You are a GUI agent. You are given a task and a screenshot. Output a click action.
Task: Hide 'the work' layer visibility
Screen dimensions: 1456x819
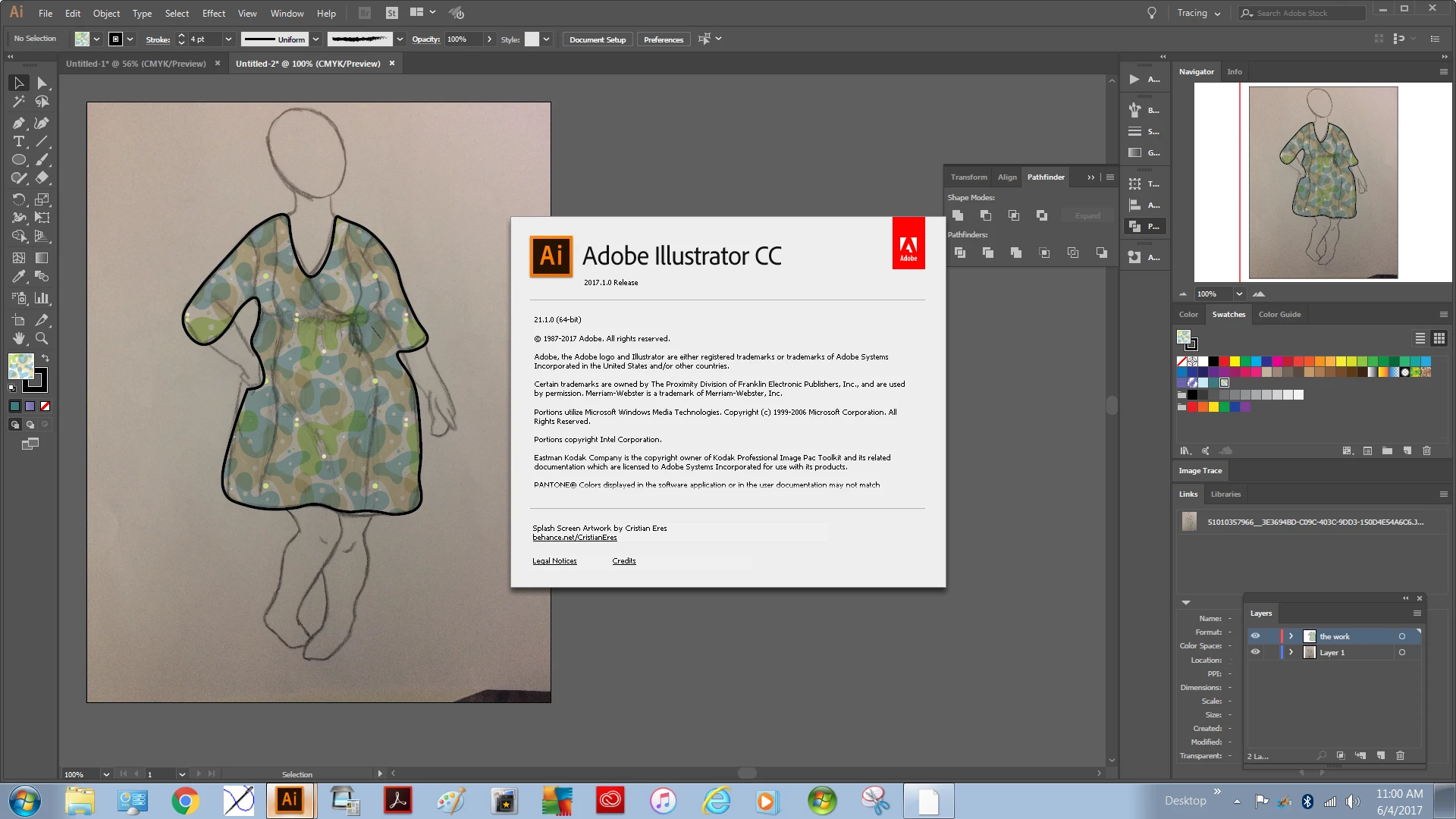(x=1255, y=636)
